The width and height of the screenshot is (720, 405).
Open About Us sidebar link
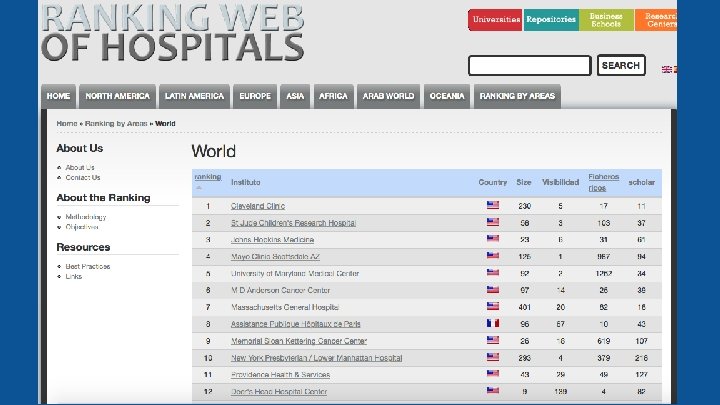80,168
